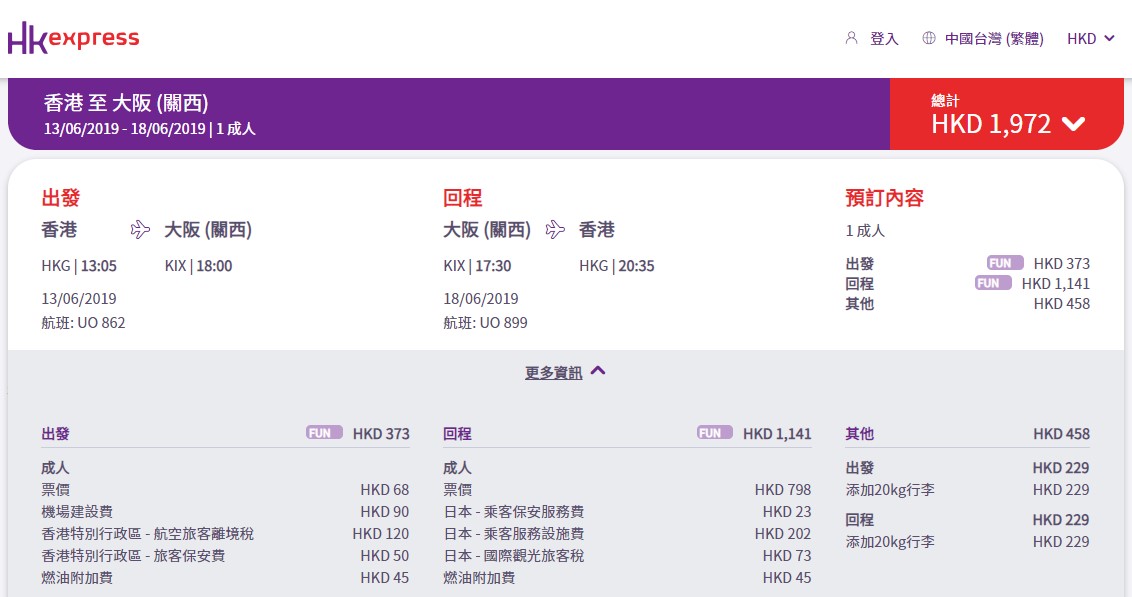
Task: Select the 香港 至 大阪 (關西) route title
Action: (126, 103)
